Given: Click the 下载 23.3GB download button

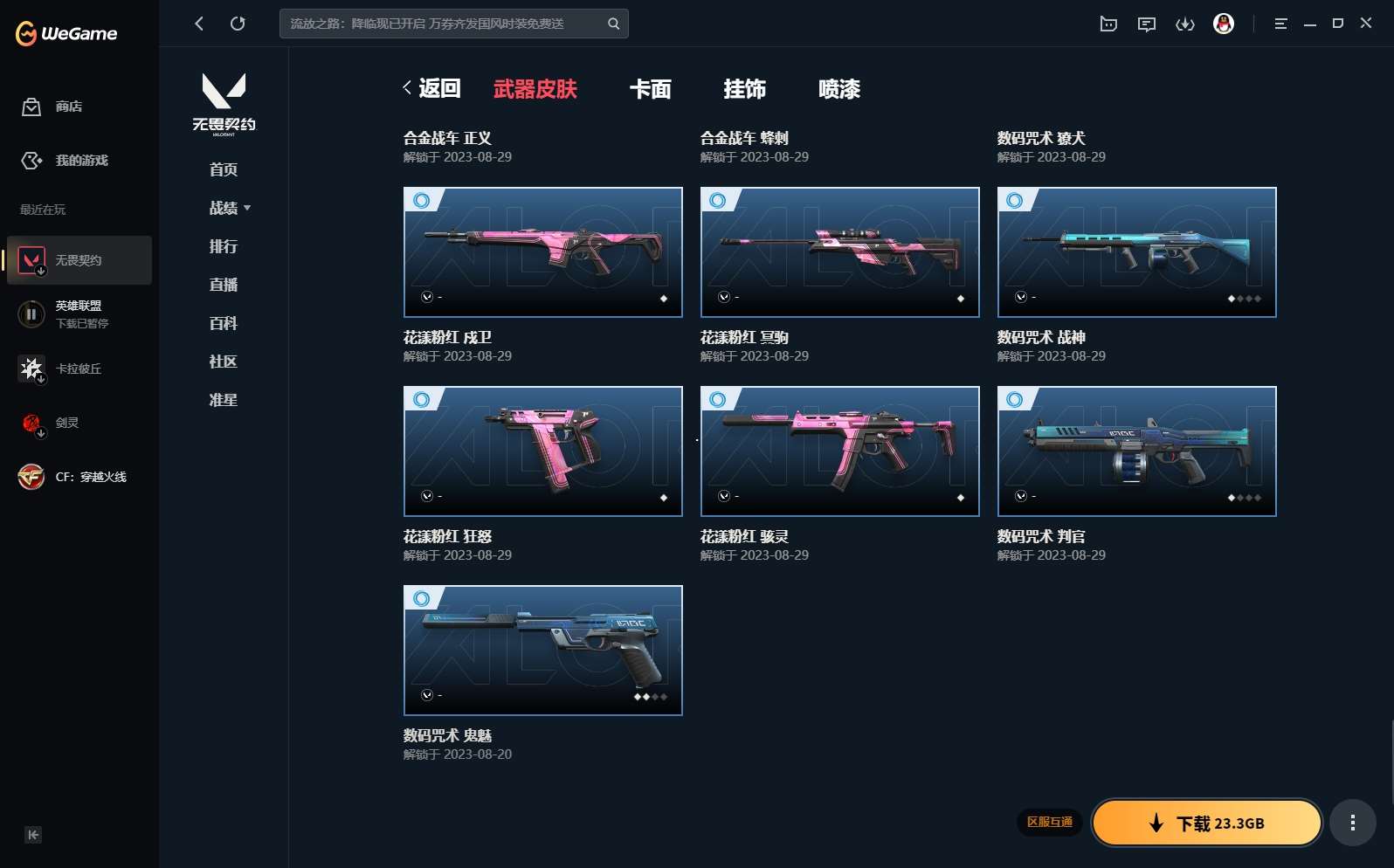Looking at the screenshot, I should [1207, 823].
